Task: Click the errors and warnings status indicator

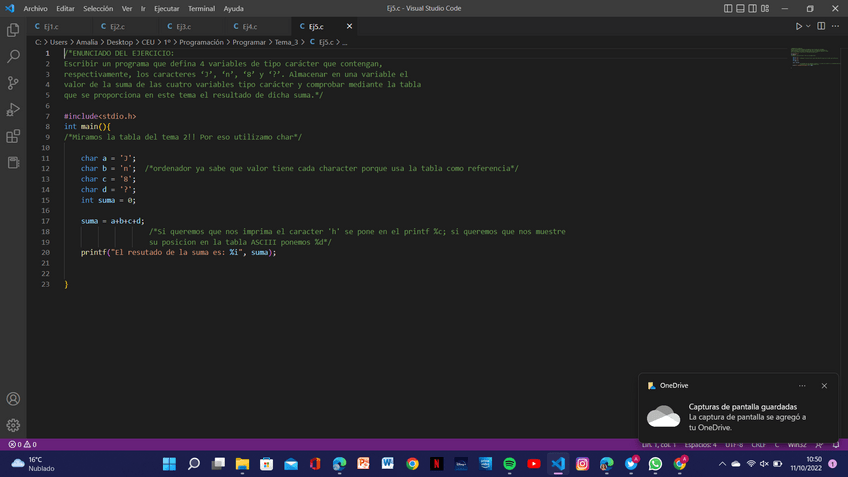Action: 22,444
